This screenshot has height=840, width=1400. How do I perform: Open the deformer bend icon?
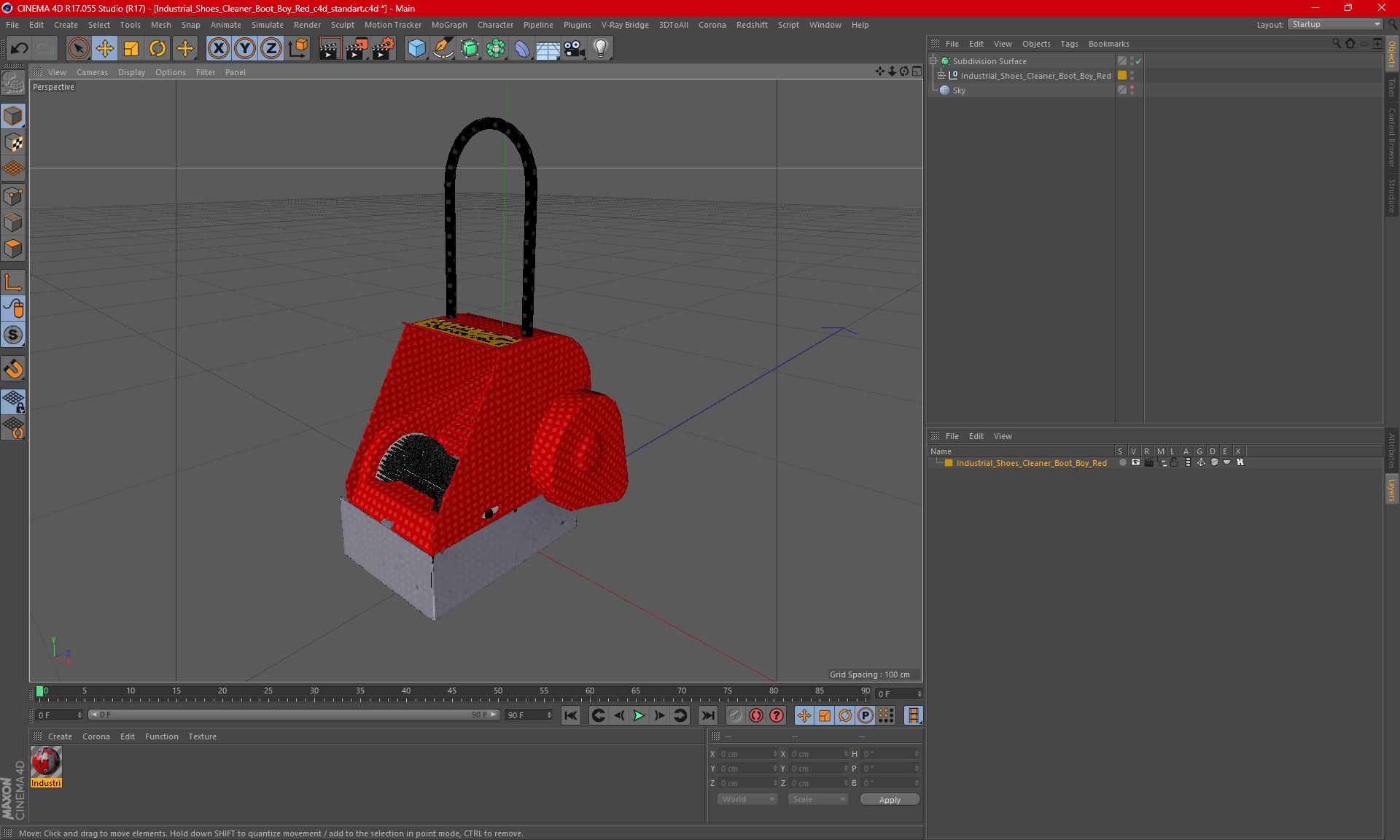coord(522,49)
